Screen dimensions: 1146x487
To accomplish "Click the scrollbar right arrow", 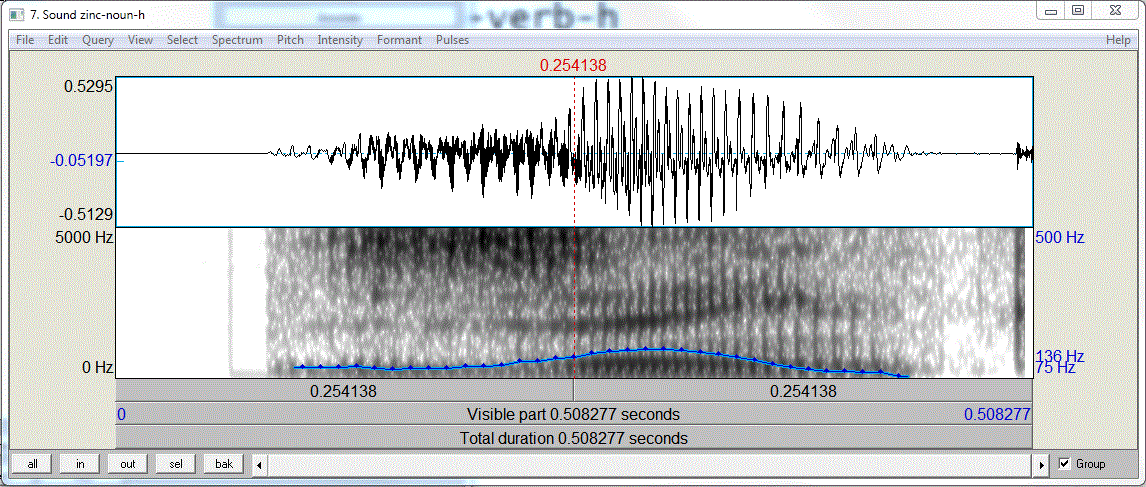I will click(x=1043, y=464).
